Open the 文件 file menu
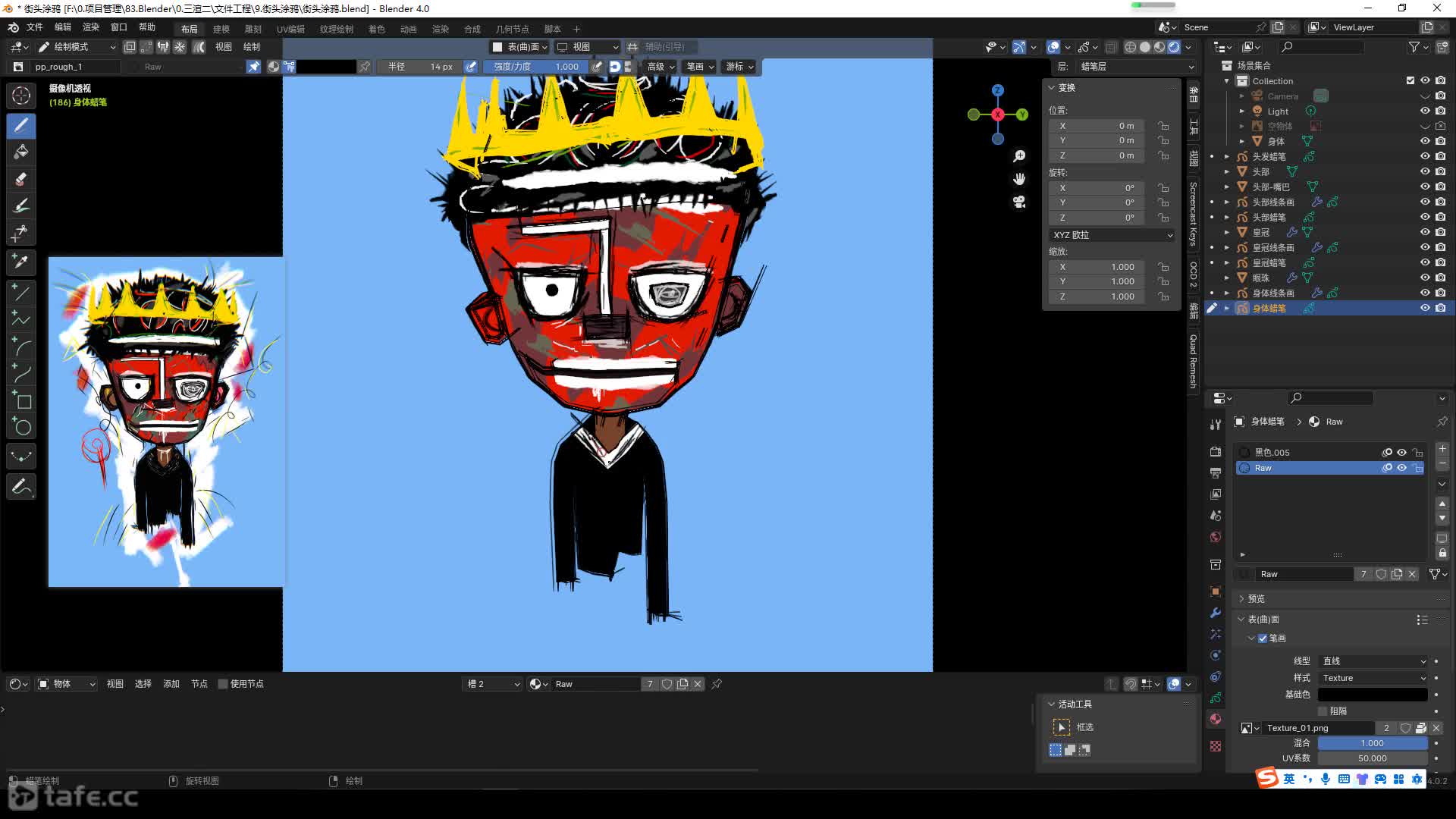 [35, 27]
